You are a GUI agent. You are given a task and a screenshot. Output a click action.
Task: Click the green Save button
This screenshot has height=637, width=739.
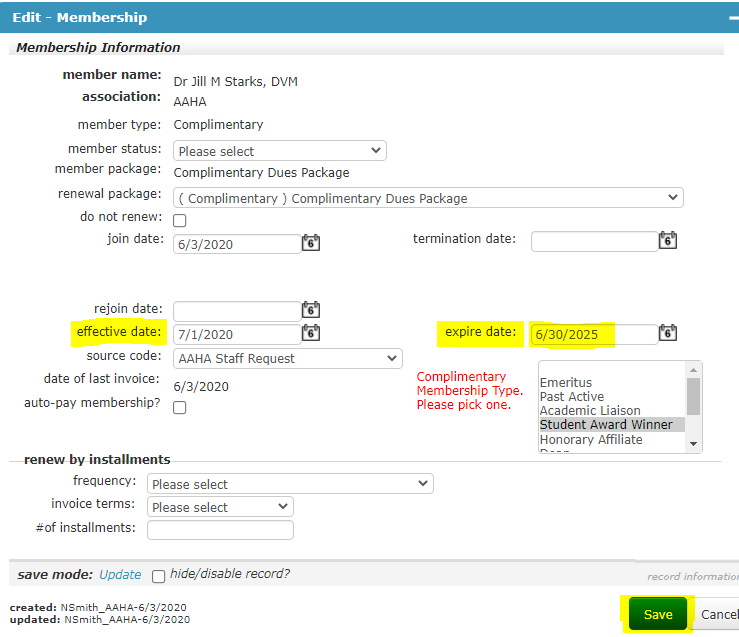point(657,615)
